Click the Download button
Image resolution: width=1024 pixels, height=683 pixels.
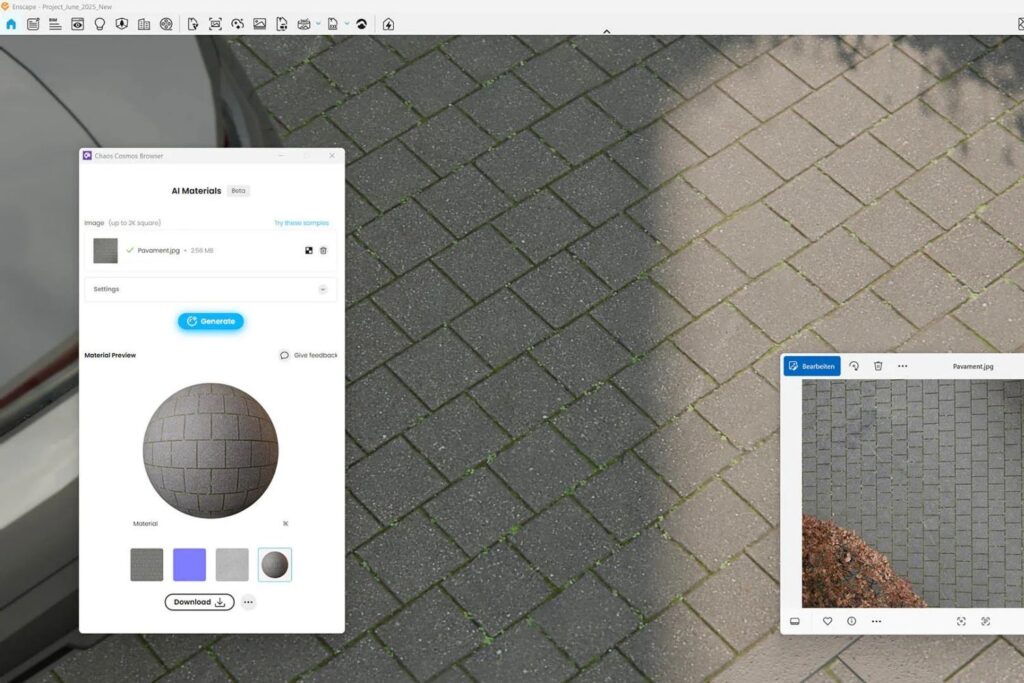tap(199, 602)
